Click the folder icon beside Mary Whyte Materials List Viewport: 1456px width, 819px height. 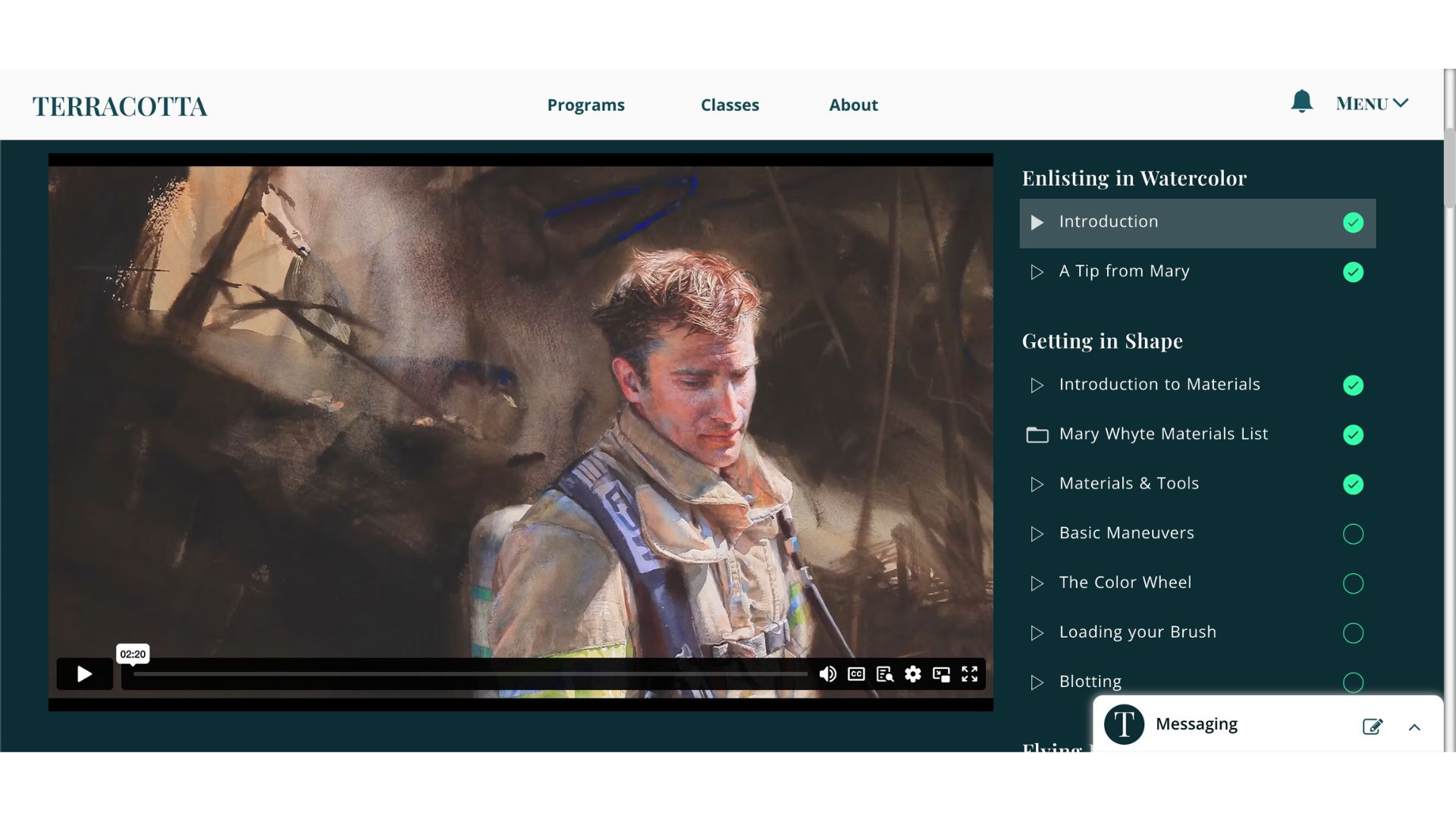(x=1037, y=435)
